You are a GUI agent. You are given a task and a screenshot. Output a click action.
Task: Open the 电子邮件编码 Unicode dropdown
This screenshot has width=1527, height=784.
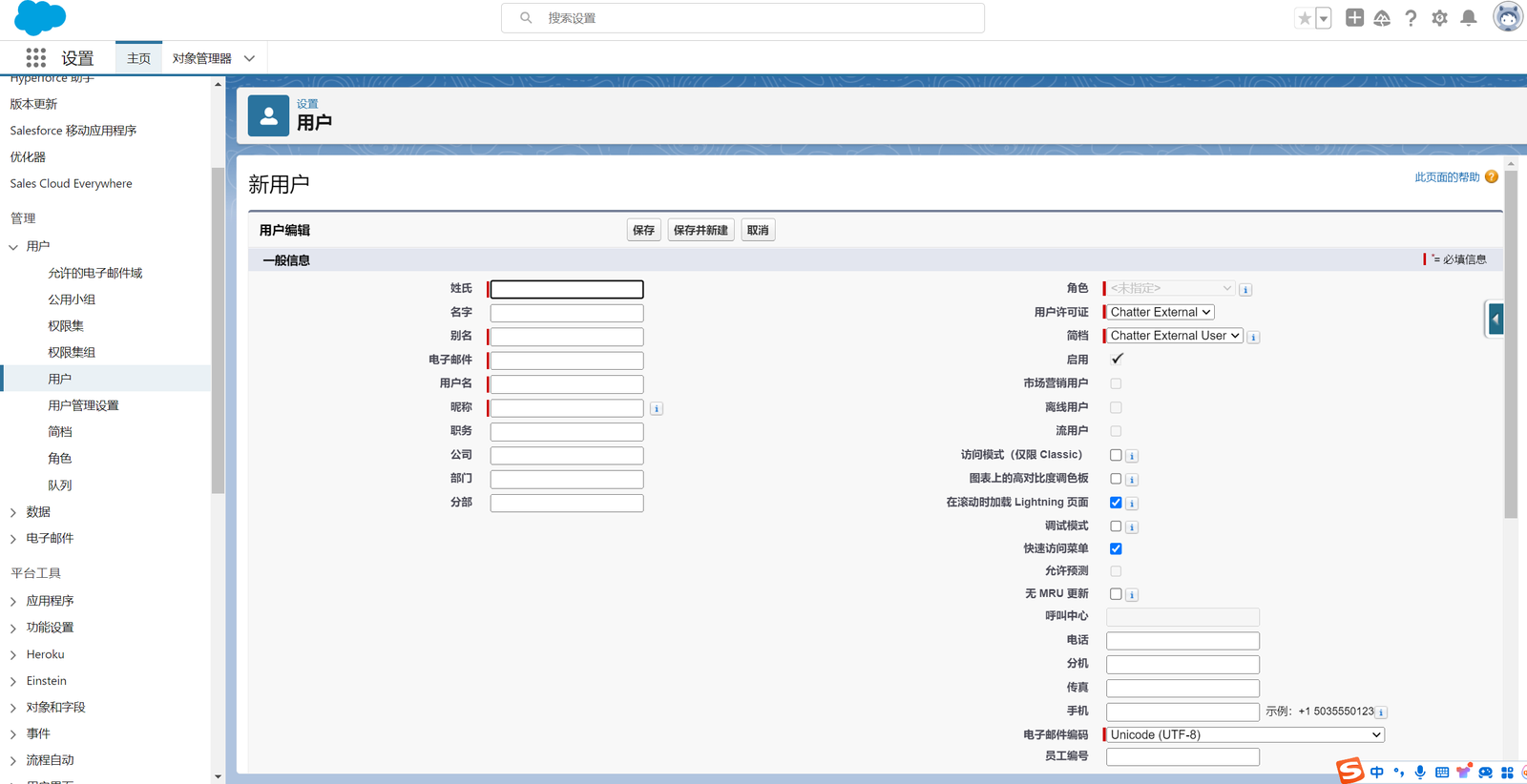coord(1245,734)
